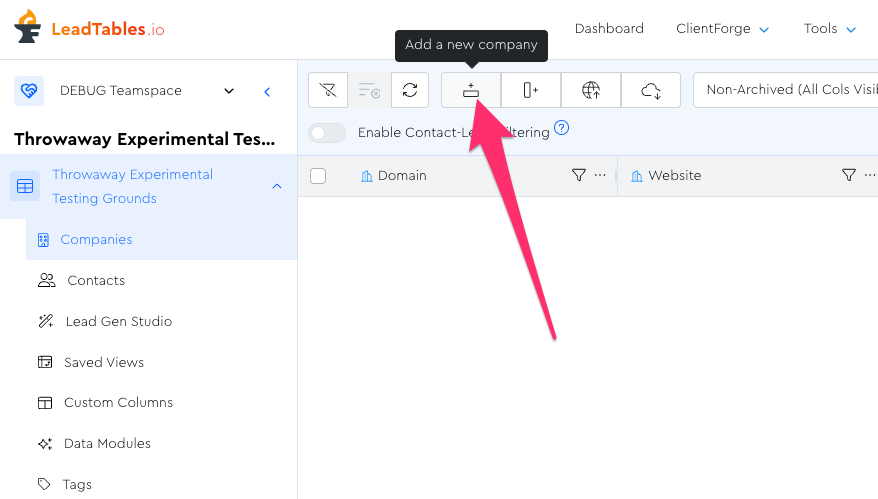
Task: Collapse Throwaway Experimental Testing Grounds section
Action: pos(277,186)
